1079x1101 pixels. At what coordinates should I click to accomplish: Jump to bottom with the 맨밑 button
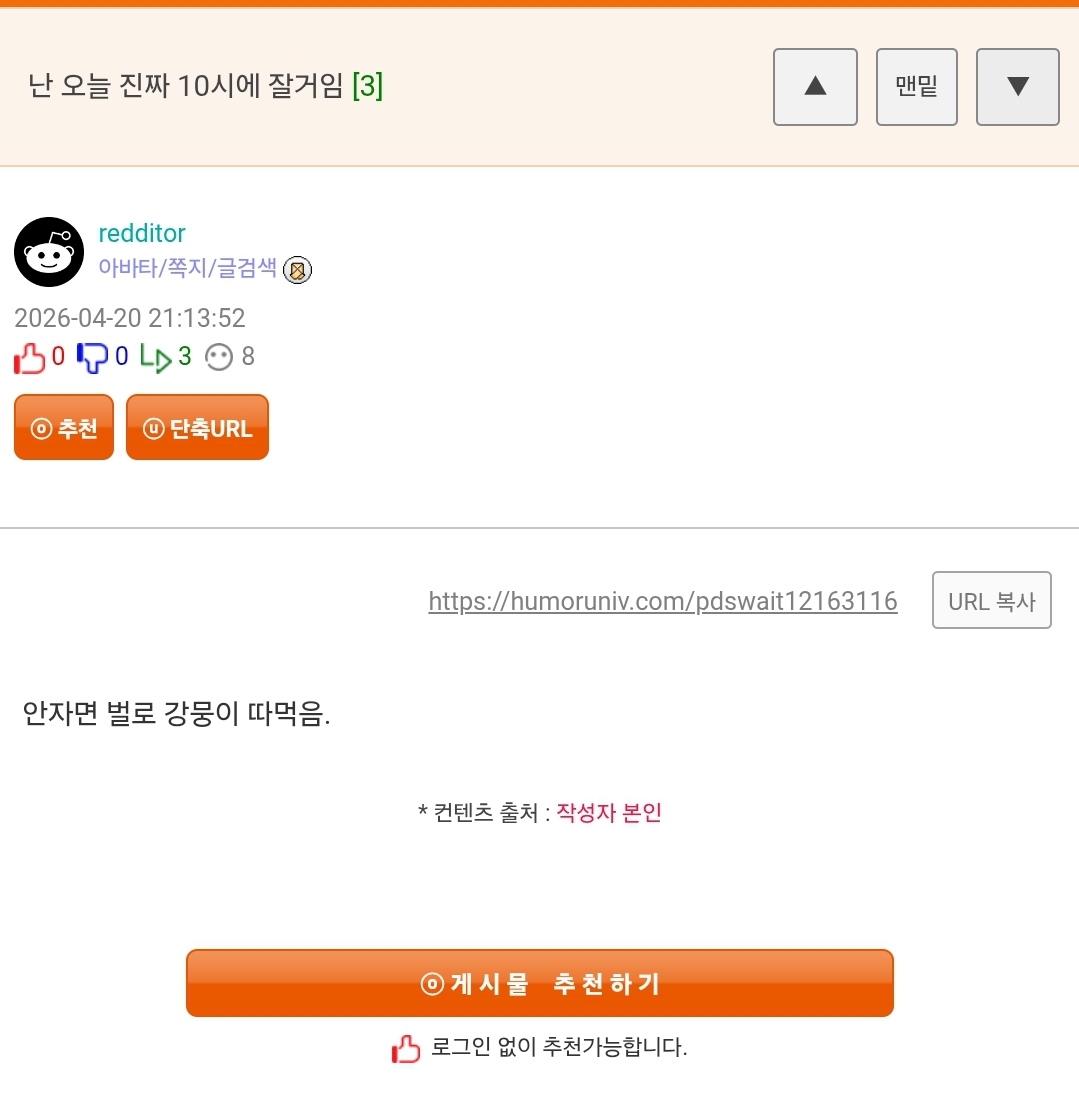916,87
